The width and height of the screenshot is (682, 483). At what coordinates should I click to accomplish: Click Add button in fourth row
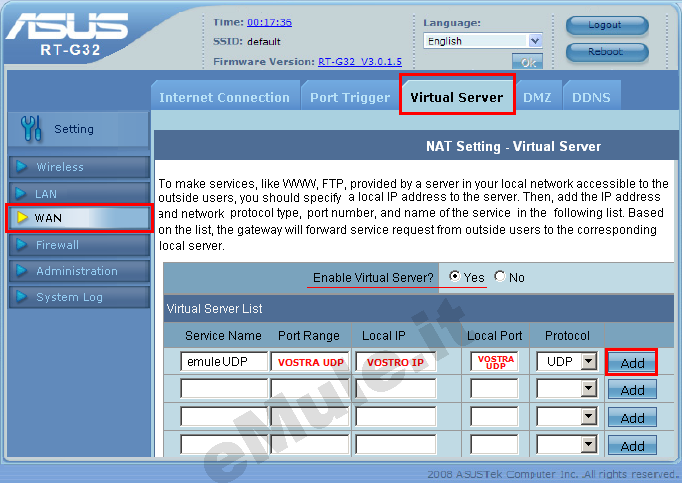[x=632, y=446]
